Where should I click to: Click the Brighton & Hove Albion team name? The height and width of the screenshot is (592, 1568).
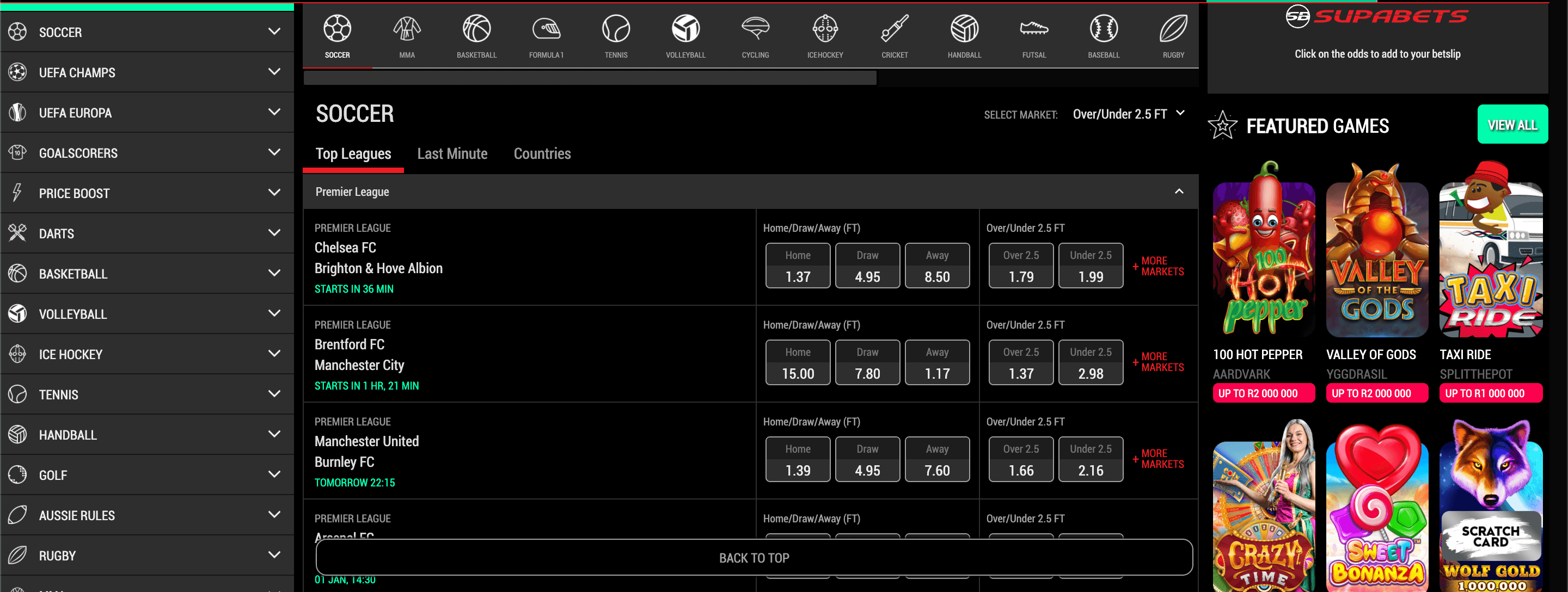coord(378,268)
